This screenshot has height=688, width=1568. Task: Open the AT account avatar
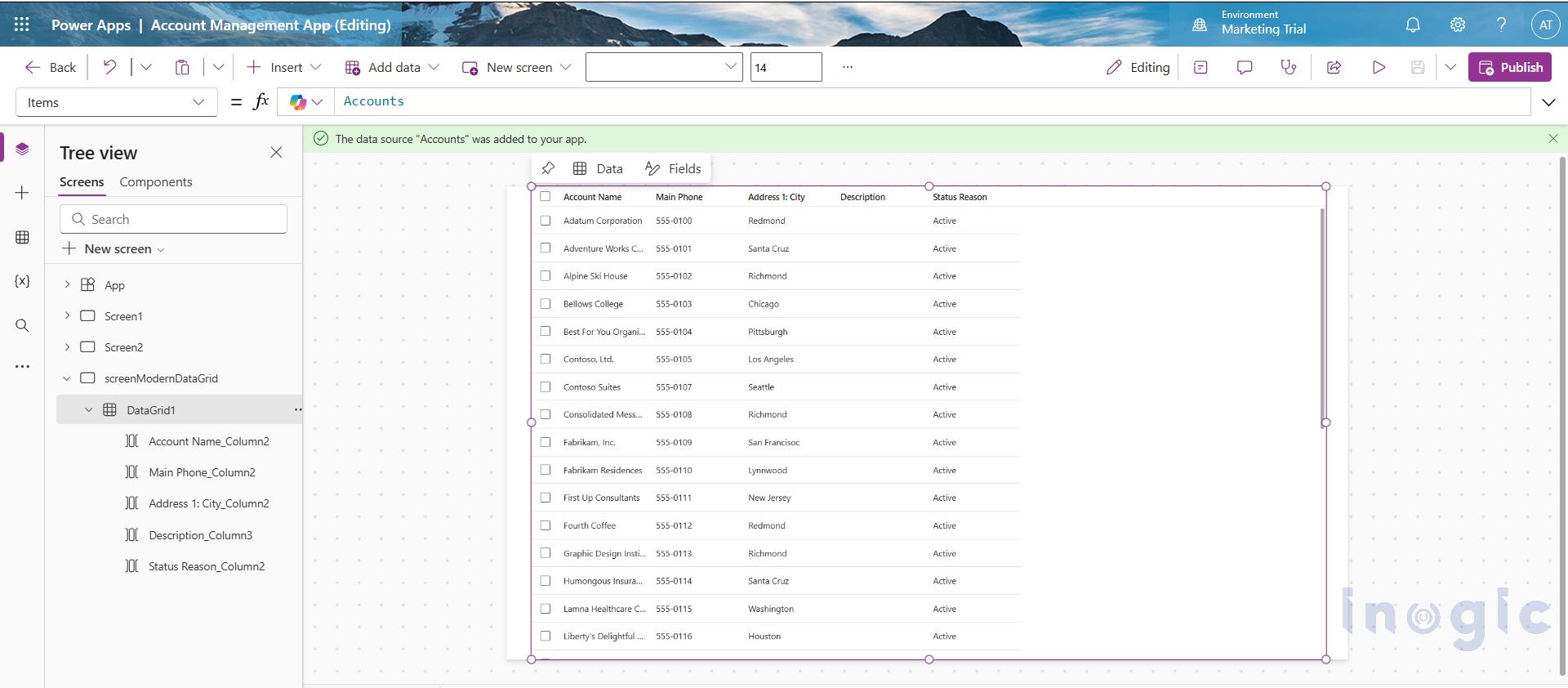[x=1545, y=25]
